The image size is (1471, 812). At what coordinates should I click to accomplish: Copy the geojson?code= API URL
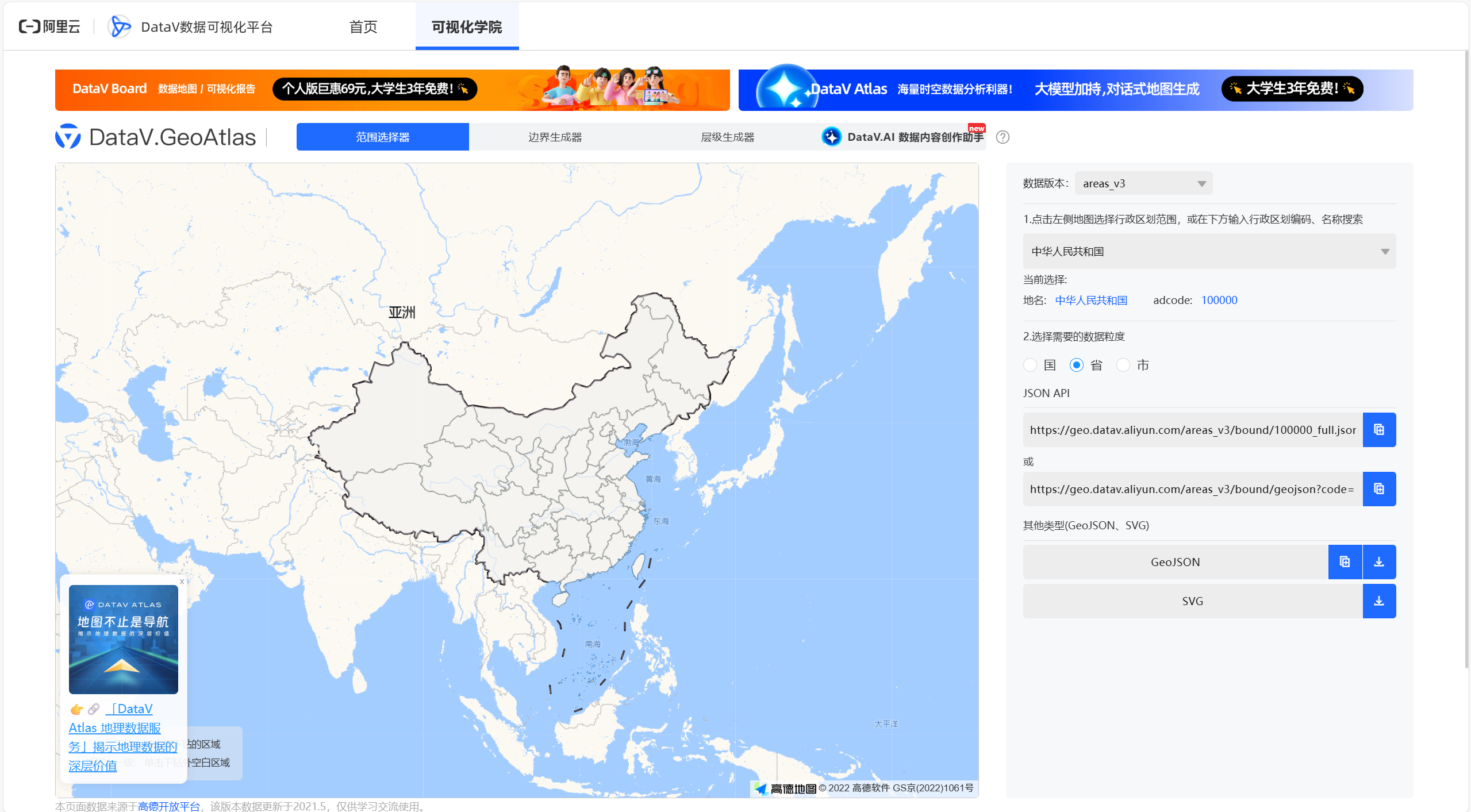coord(1378,488)
